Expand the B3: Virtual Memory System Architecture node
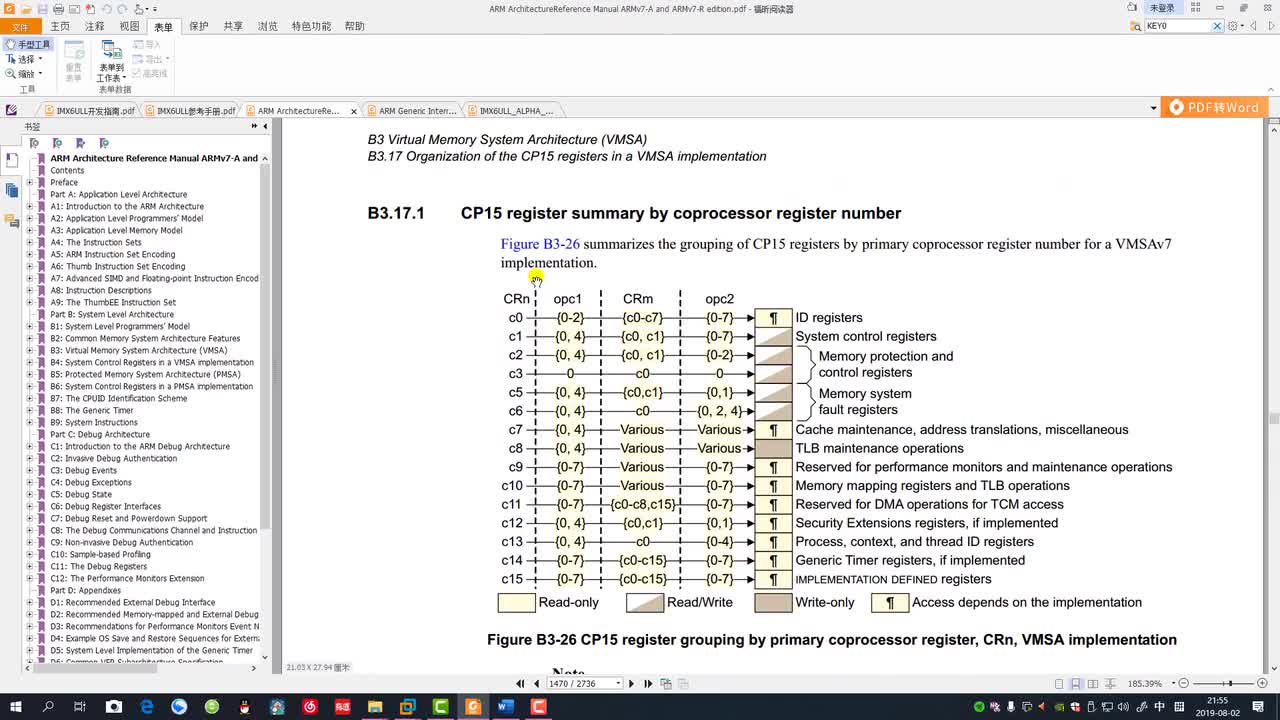Screen dimensions: 1280x720 pyautogui.click(x=30, y=350)
